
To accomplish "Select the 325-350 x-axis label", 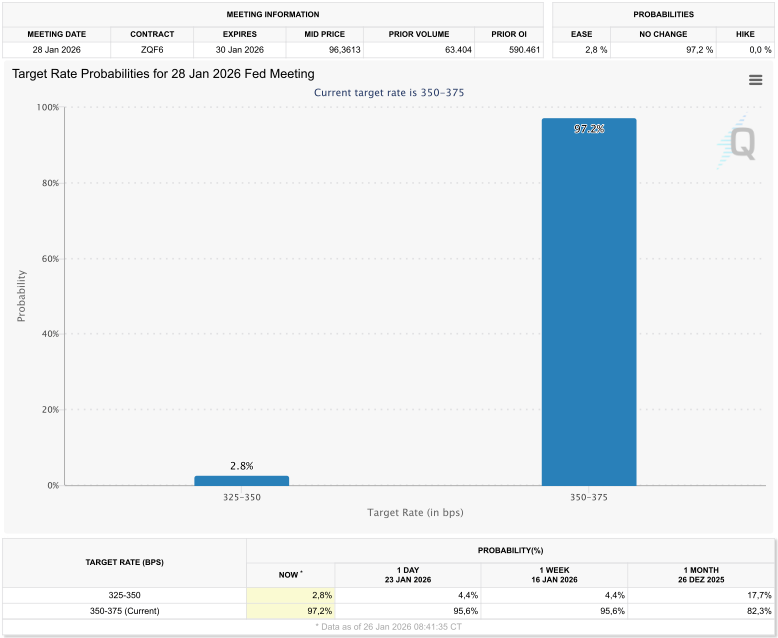I will (x=241, y=497).
